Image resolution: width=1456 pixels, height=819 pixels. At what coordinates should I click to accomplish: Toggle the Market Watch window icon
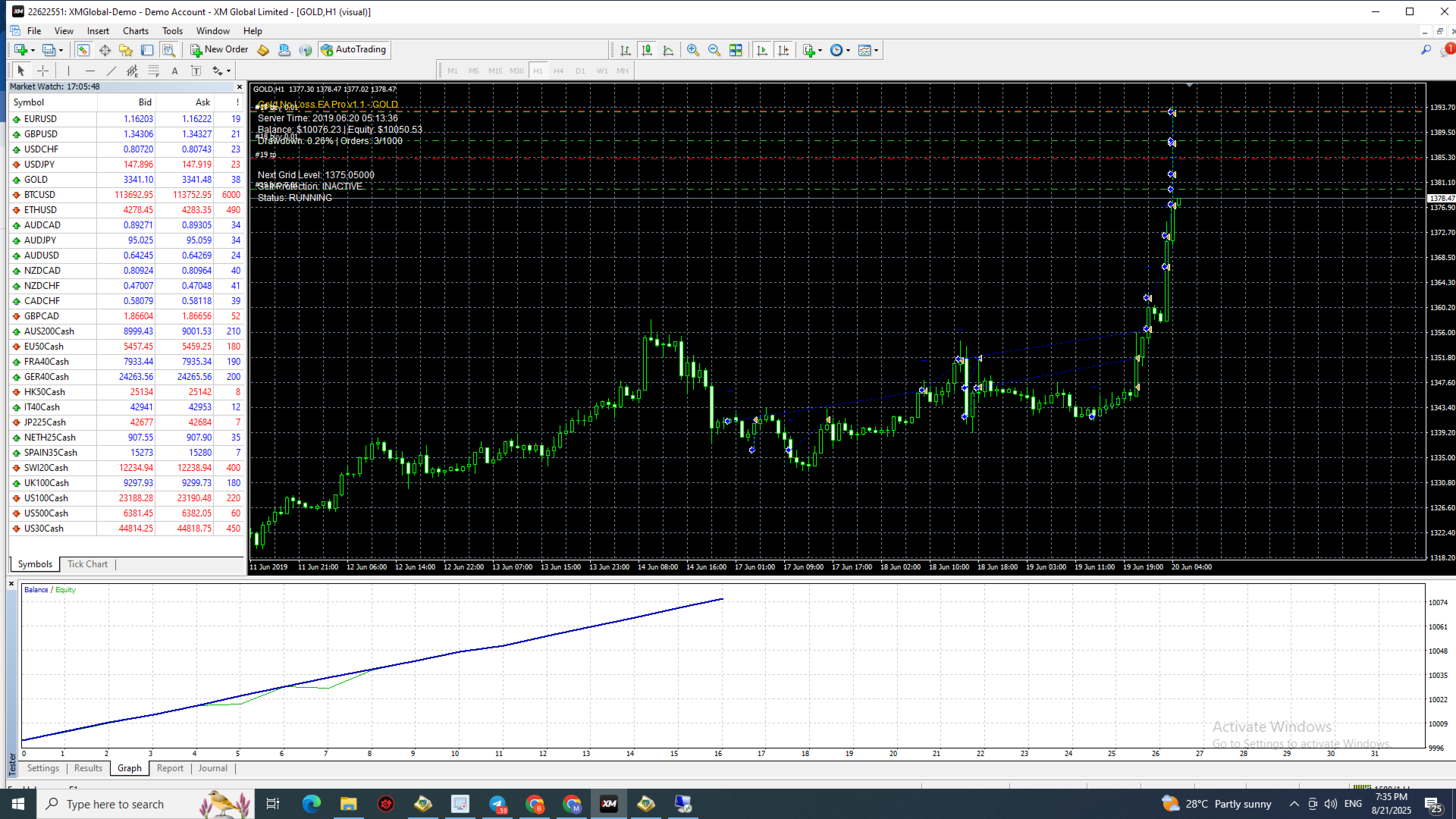click(x=83, y=50)
